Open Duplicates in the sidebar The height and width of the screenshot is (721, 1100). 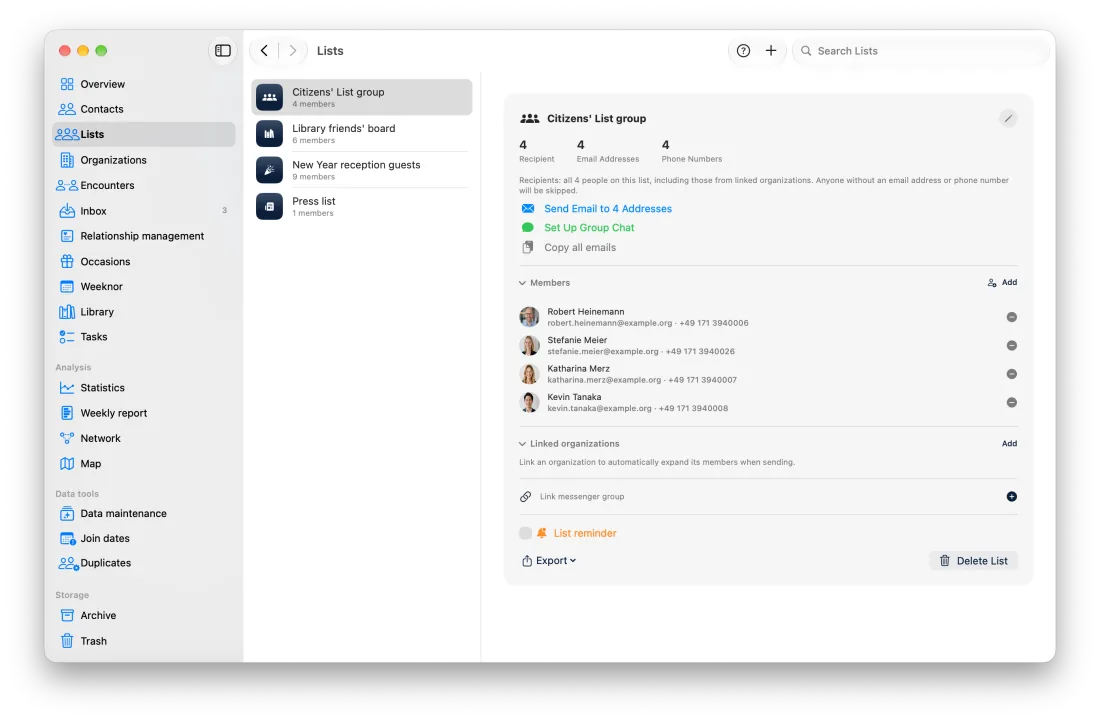click(x=144, y=563)
